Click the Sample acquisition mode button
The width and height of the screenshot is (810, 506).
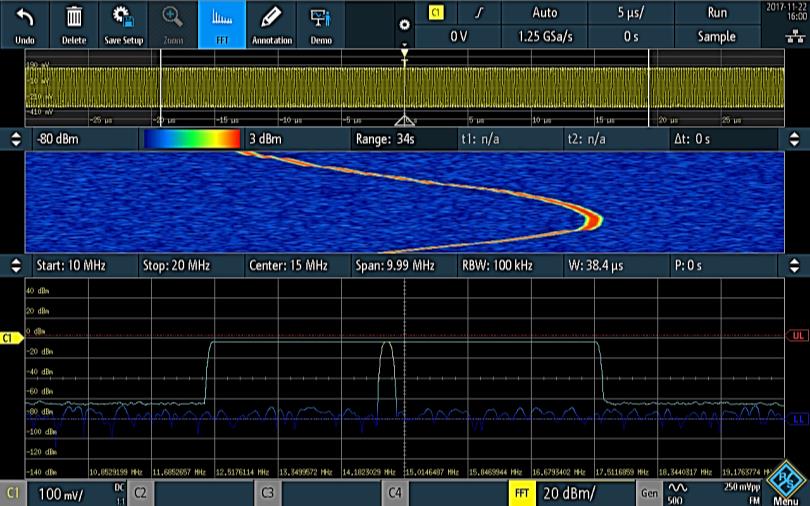(717, 36)
